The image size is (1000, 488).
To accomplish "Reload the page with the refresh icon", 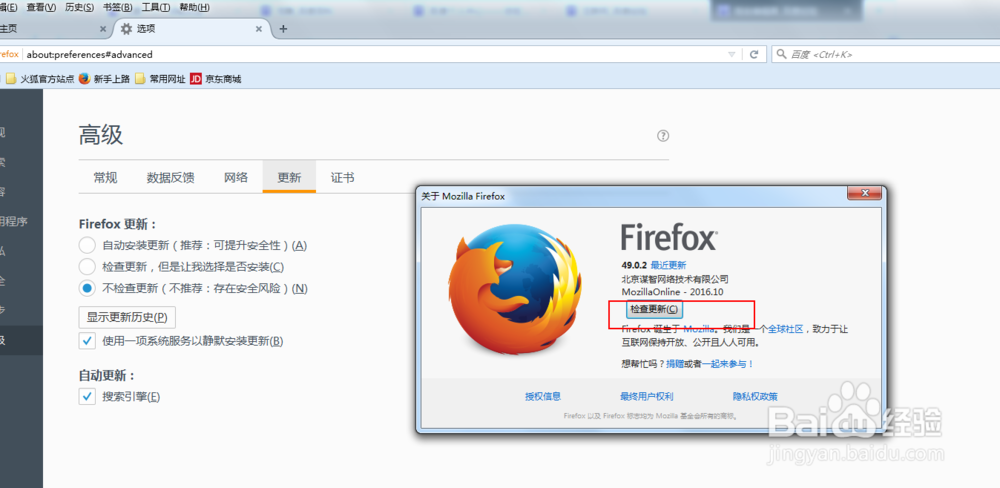I will pyautogui.click(x=754, y=55).
